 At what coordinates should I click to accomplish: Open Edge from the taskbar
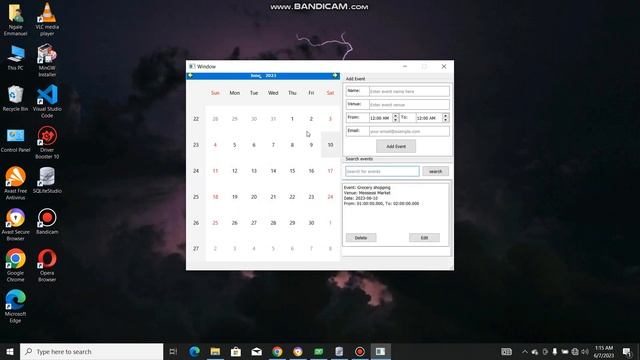195,351
